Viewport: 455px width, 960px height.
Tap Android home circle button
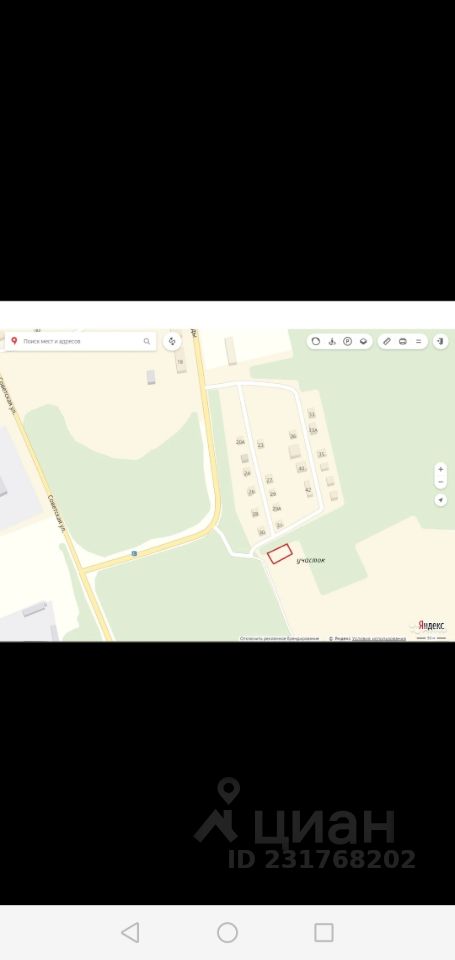227,932
